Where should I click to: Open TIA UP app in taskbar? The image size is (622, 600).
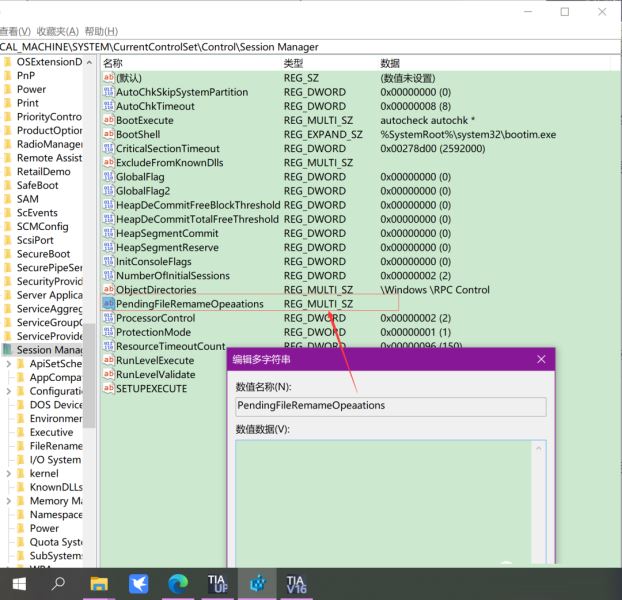218,584
